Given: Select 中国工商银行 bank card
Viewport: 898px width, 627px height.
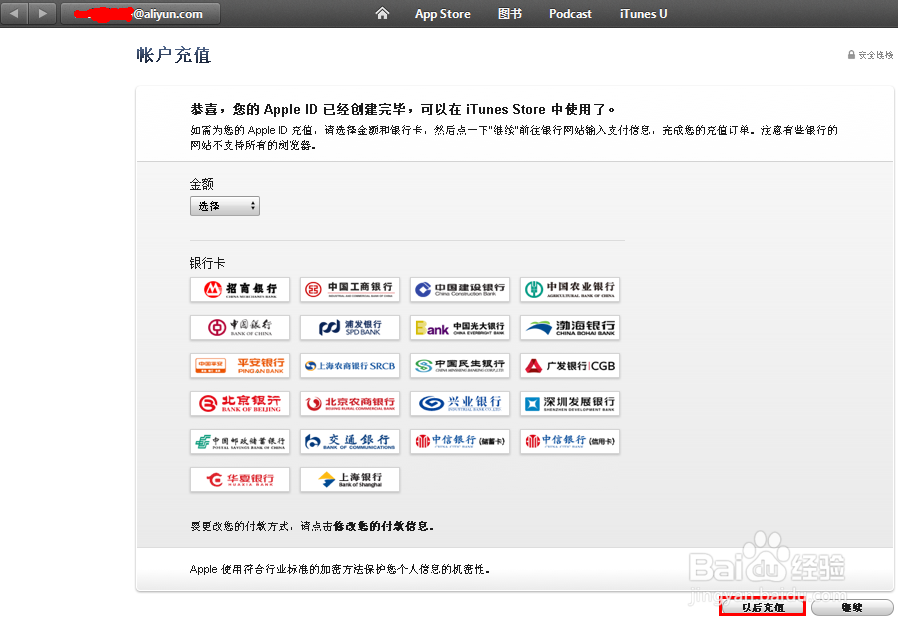Looking at the screenshot, I should tap(350, 289).
